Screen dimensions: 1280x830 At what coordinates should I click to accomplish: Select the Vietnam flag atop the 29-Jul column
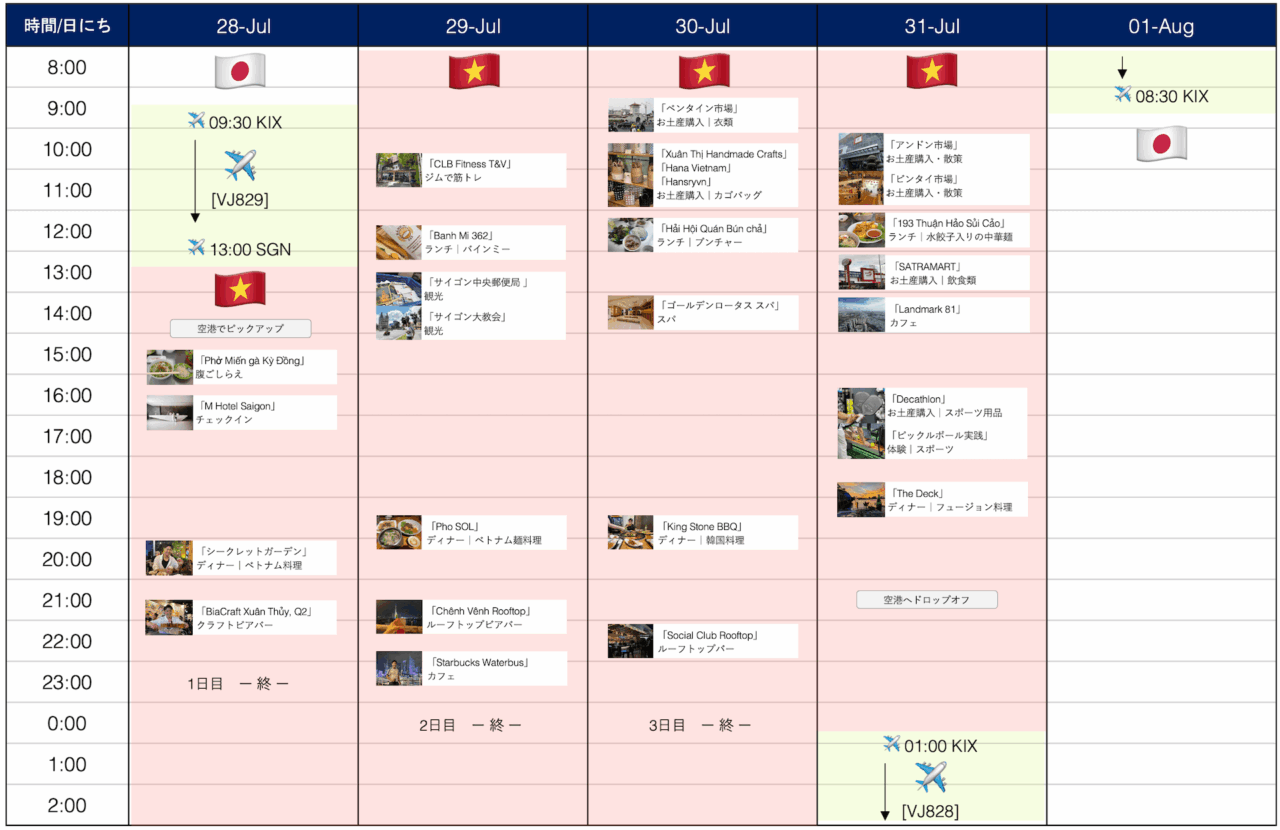pos(474,71)
